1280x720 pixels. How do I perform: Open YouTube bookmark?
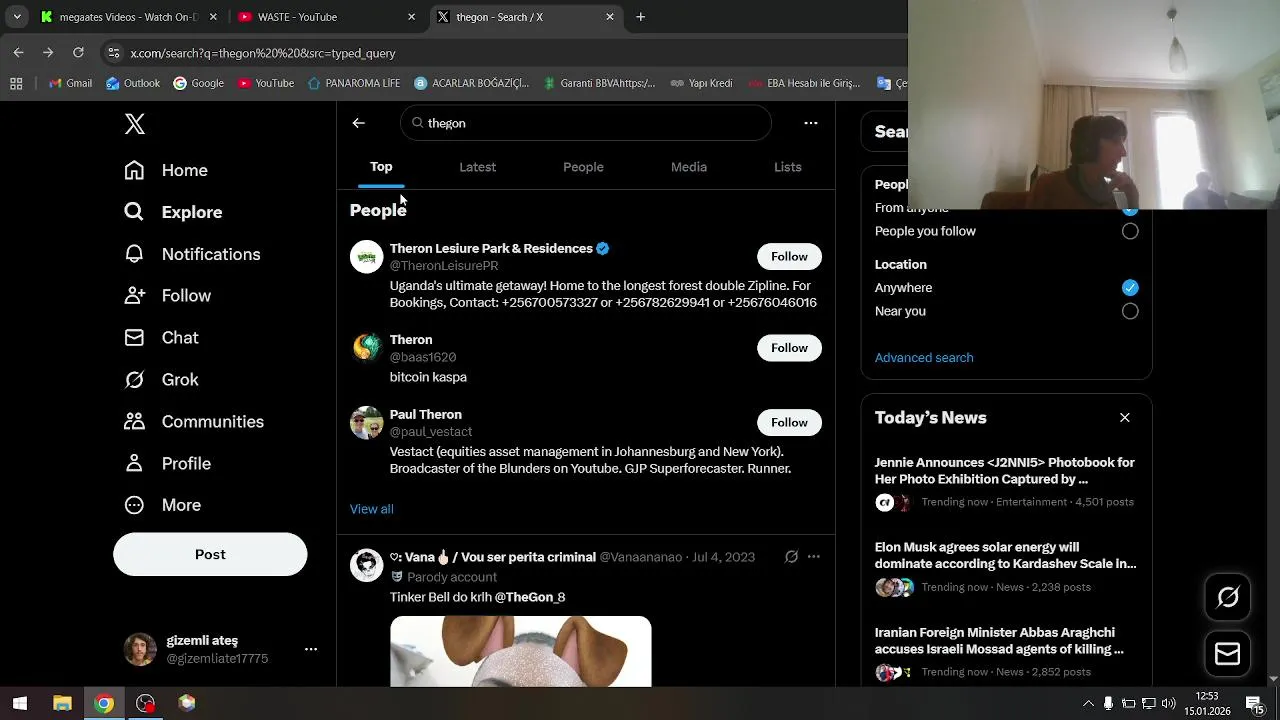point(266,83)
